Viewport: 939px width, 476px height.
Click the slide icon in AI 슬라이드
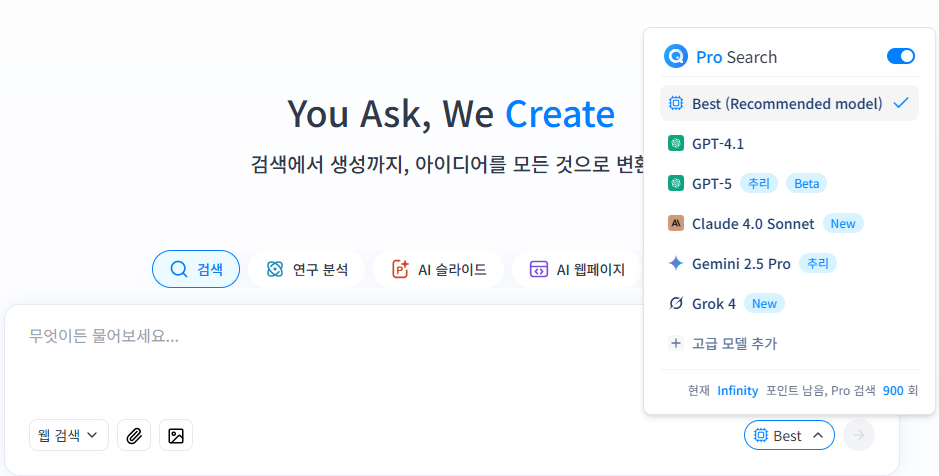tap(400, 269)
